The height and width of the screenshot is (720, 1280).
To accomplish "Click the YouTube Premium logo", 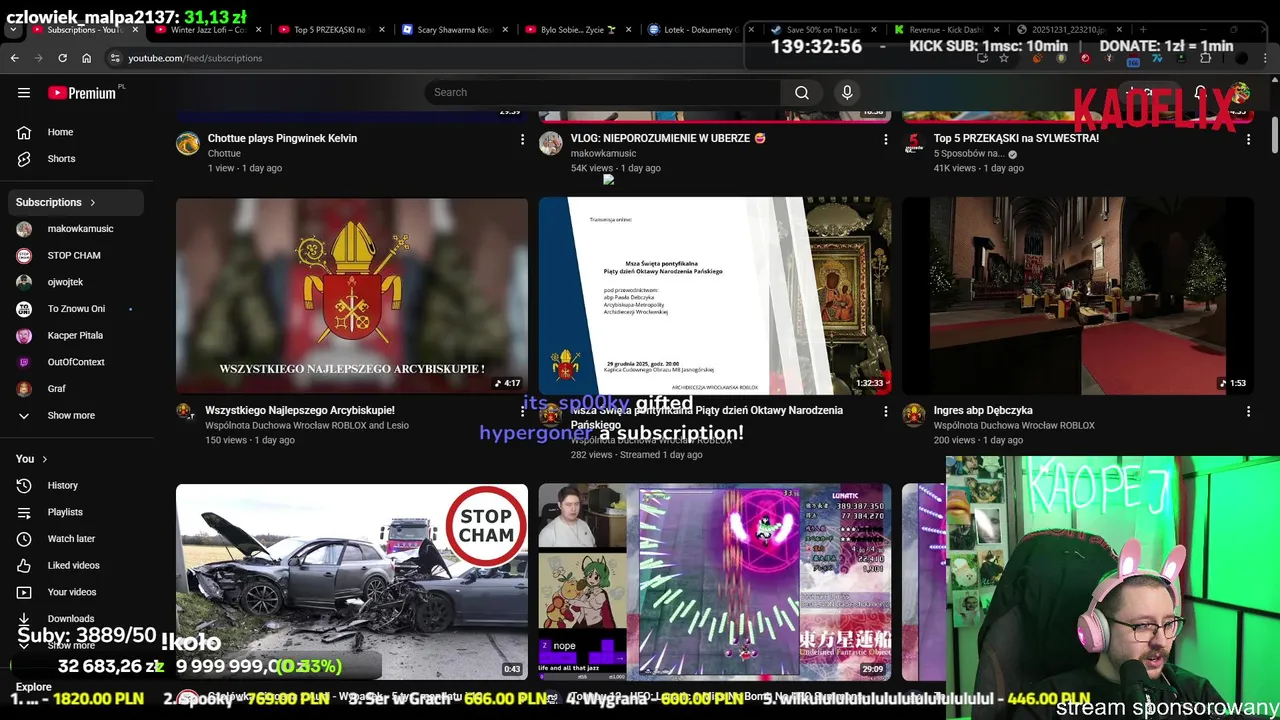I will coord(82,93).
